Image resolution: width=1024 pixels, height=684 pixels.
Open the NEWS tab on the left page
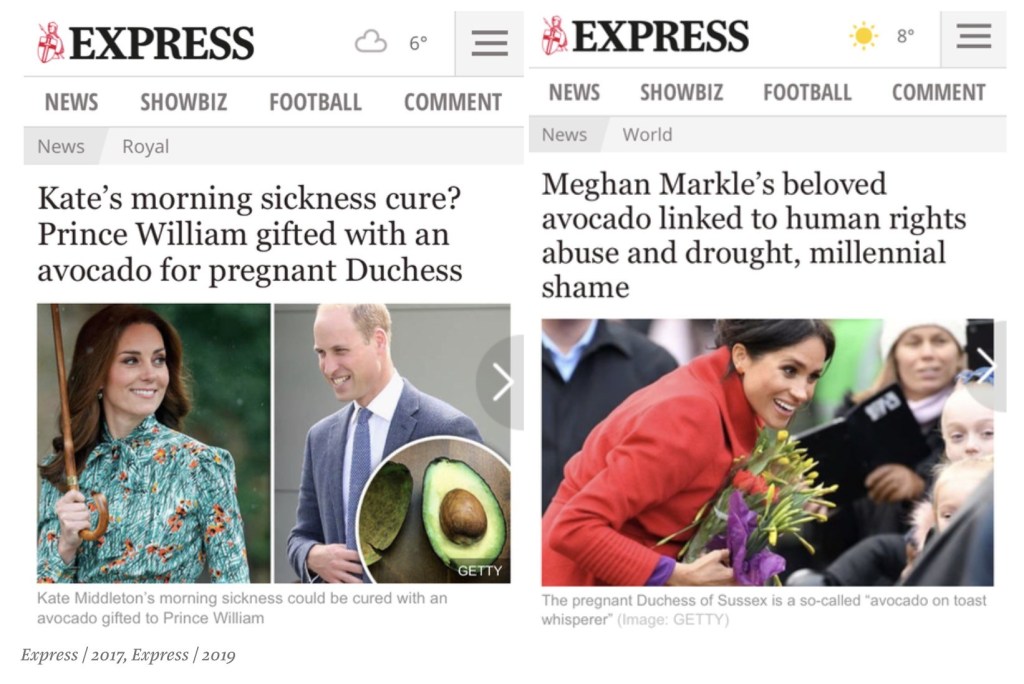pyautogui.click(x=71, y=102)
